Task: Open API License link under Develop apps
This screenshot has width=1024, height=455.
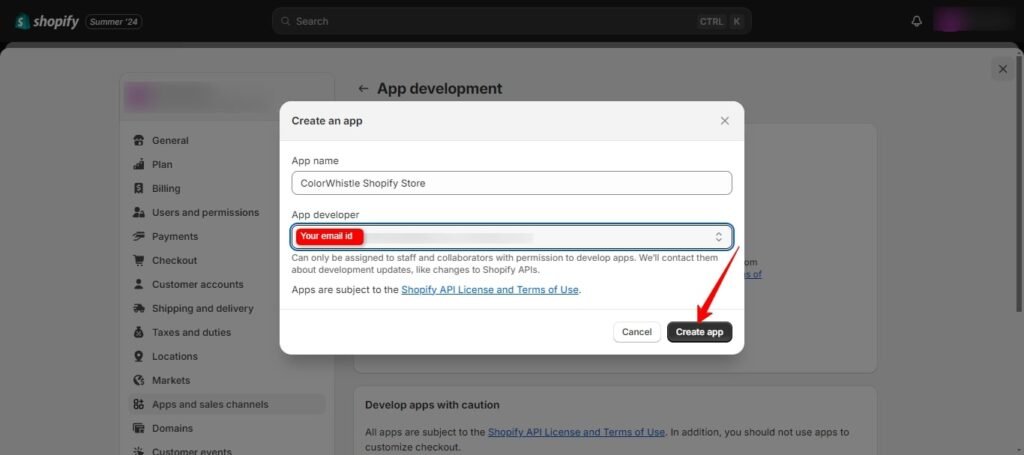Action: [x=576, y=431]
